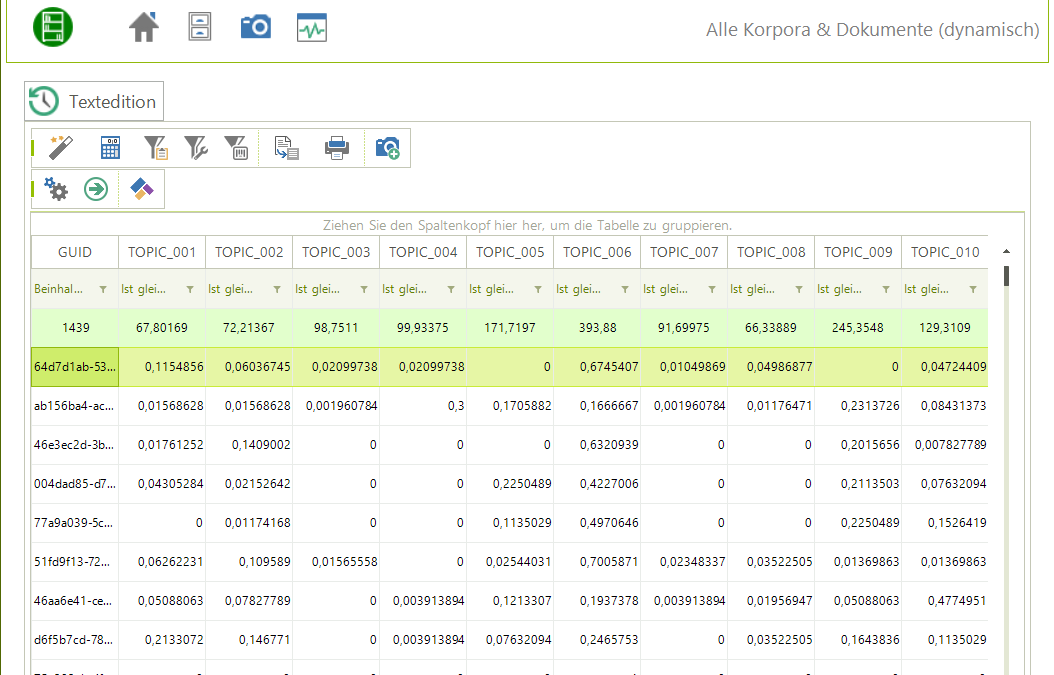
Task: Open the calculator grid icon
Action: [x=110, y=148]
